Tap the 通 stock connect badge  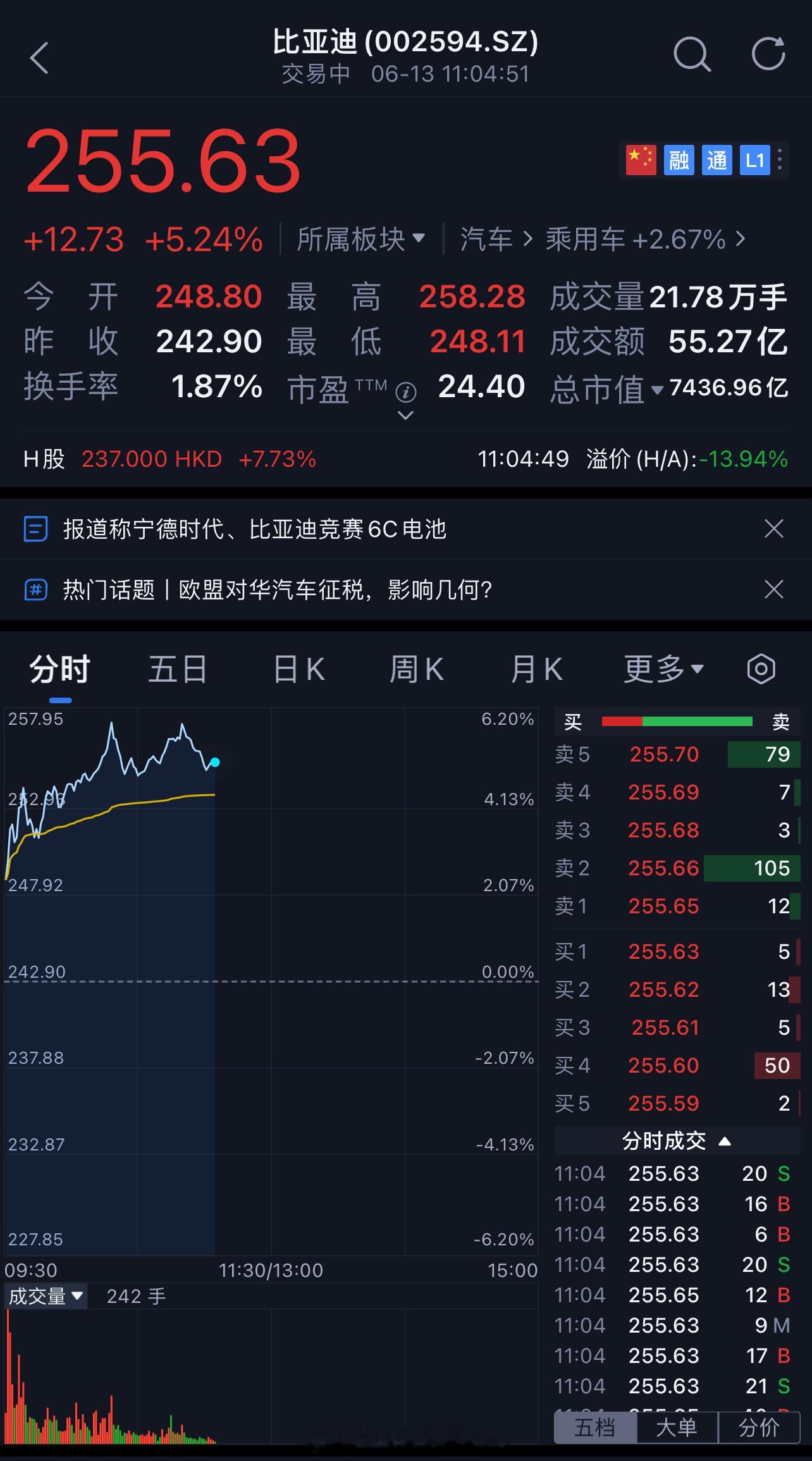click(x=717, y=160)
